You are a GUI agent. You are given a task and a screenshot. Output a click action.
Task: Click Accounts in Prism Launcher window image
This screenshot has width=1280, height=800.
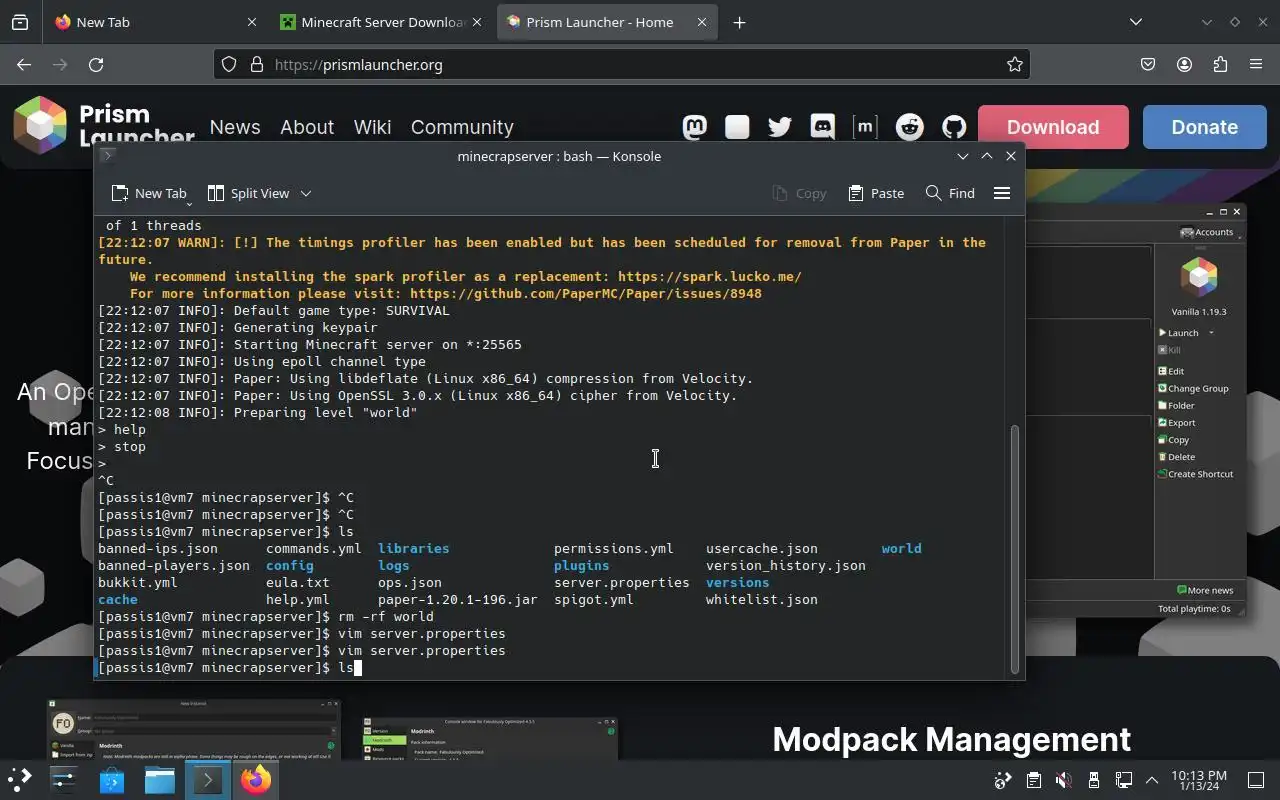tap(1207, 232)
